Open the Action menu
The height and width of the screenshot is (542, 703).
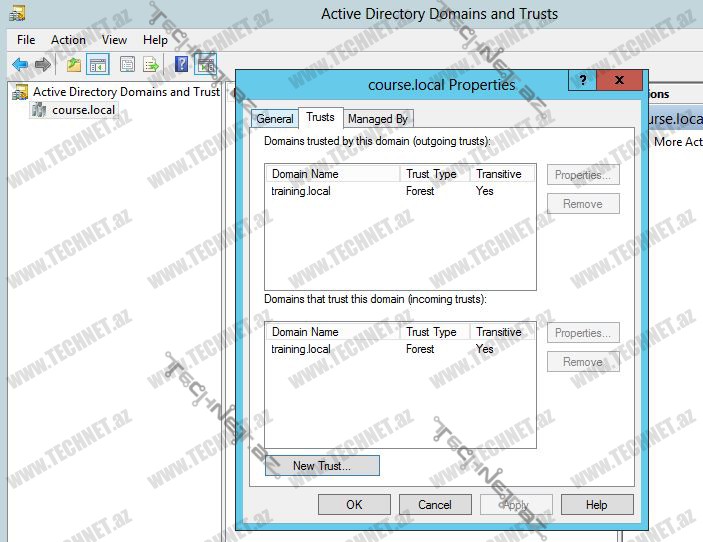[68, 40]
